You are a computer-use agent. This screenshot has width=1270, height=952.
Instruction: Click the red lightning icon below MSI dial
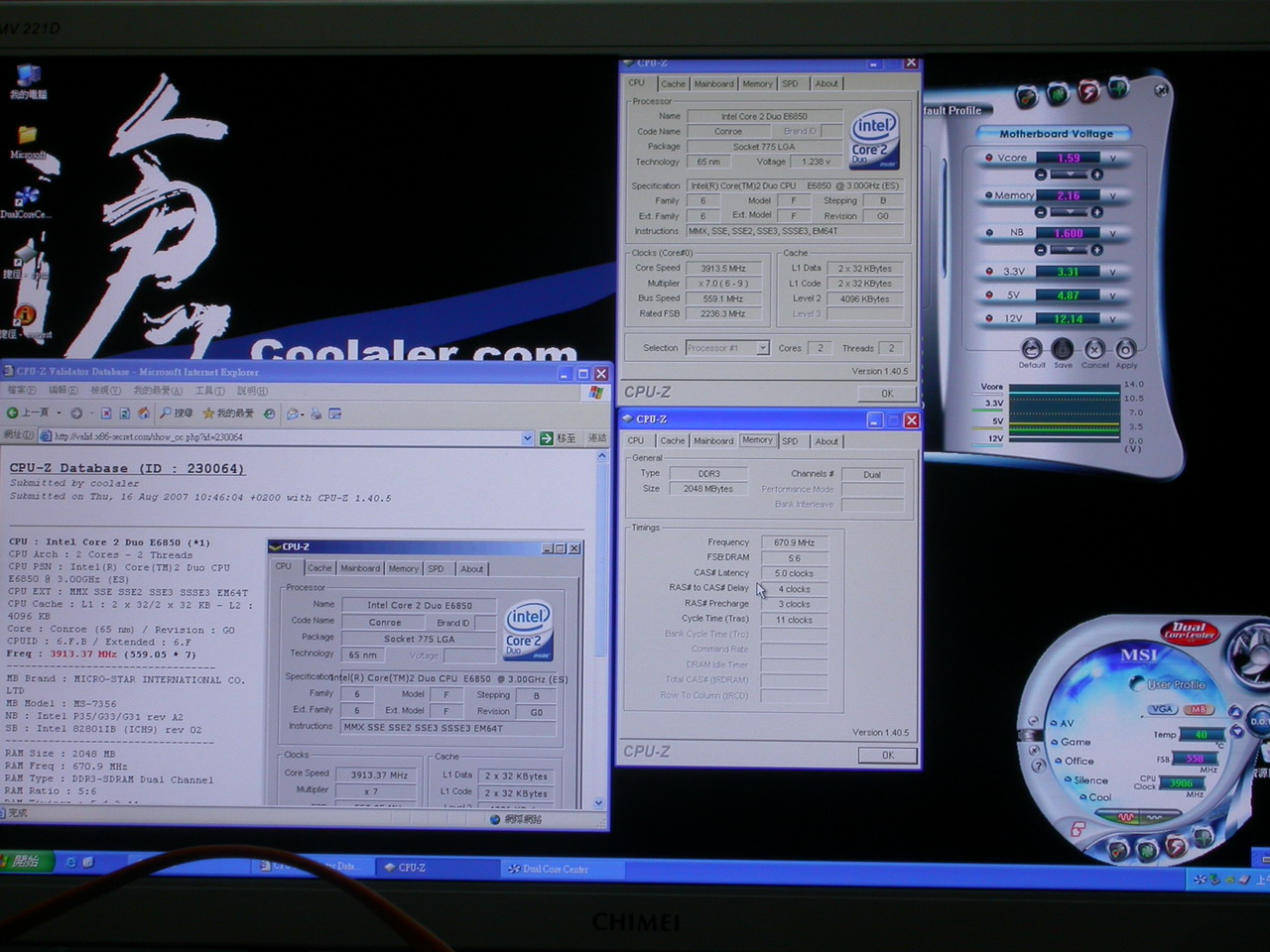coord(1177,846)
